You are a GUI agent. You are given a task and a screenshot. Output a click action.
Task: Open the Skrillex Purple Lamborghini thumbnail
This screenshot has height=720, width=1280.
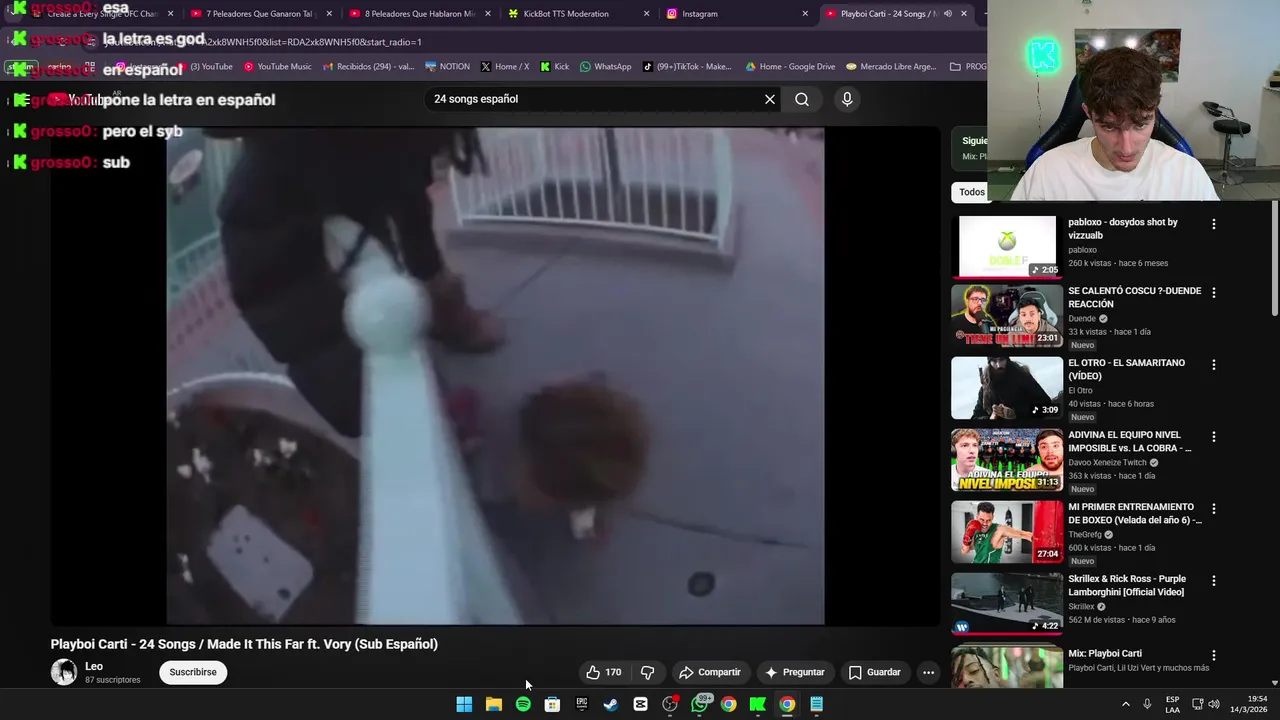pos(1007,604)
